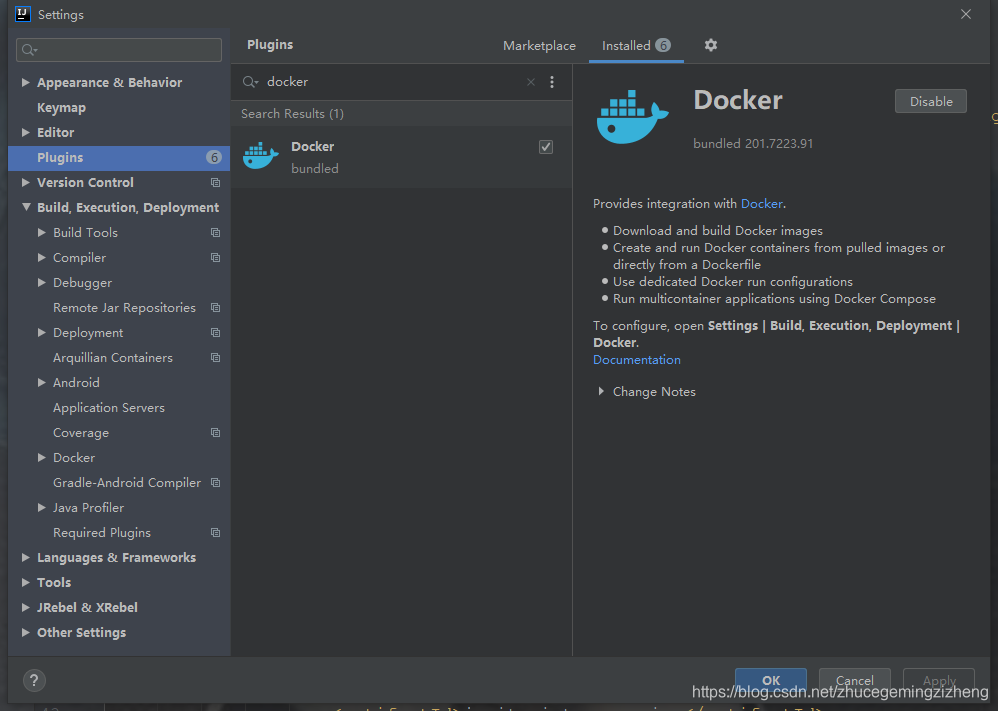The width and height of the screenshot is (998, 711).
Task: Click project-level icon next to Build Tools
Action: tap(216, 233)
